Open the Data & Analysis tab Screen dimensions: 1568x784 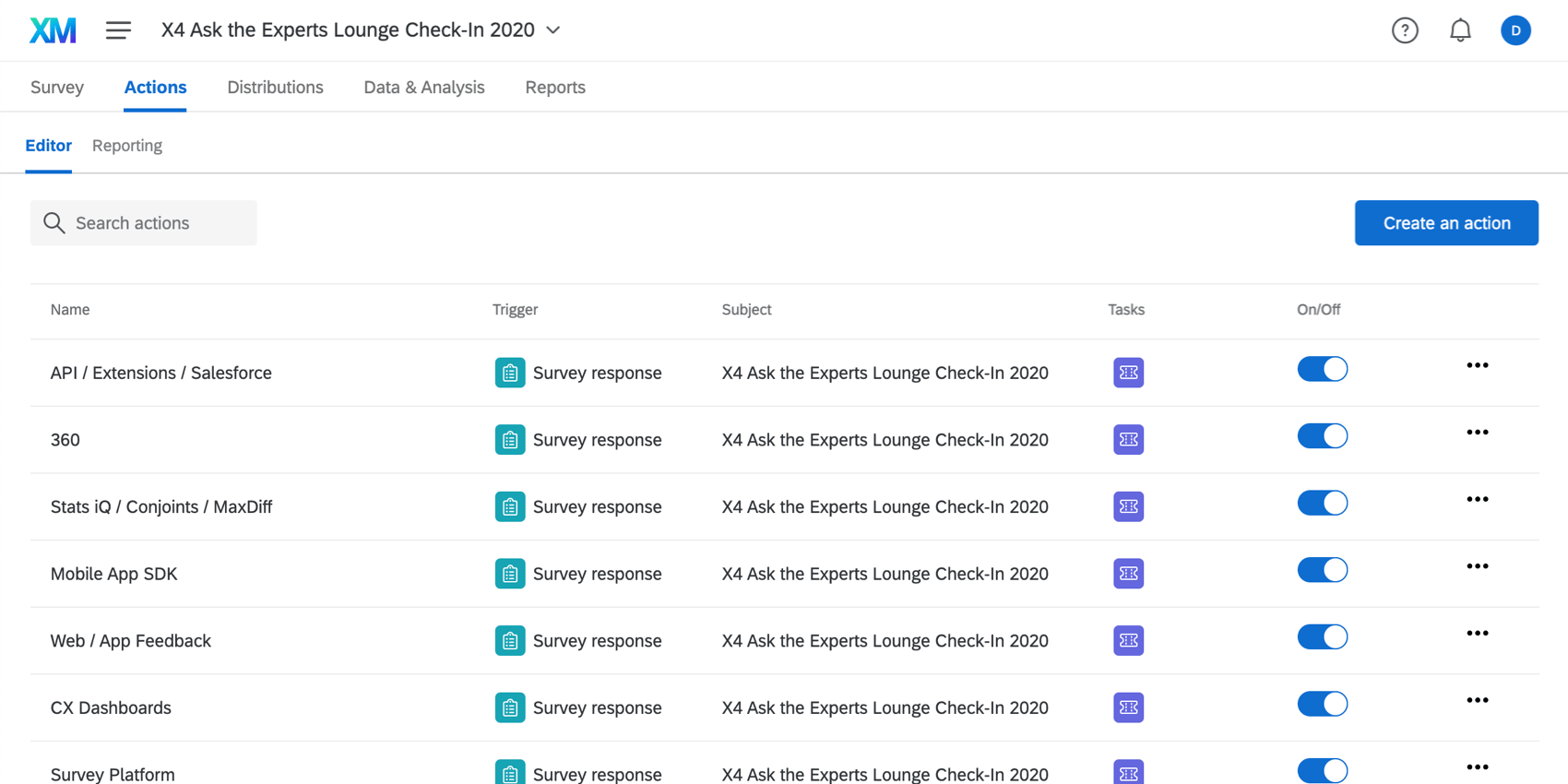(424, 87)
